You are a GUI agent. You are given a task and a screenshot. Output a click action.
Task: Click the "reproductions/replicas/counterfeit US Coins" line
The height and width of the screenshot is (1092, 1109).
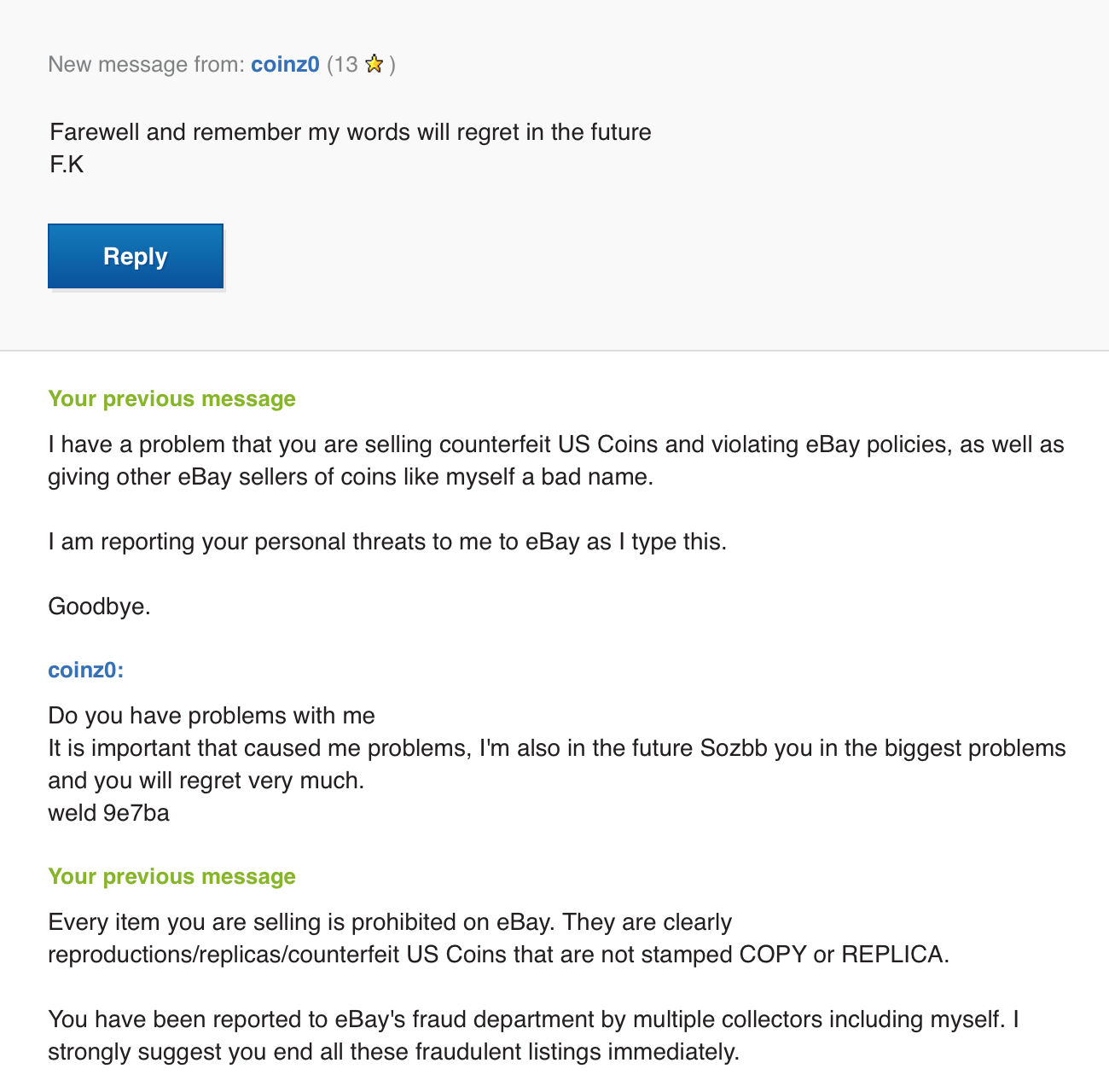tap(498, 955)
